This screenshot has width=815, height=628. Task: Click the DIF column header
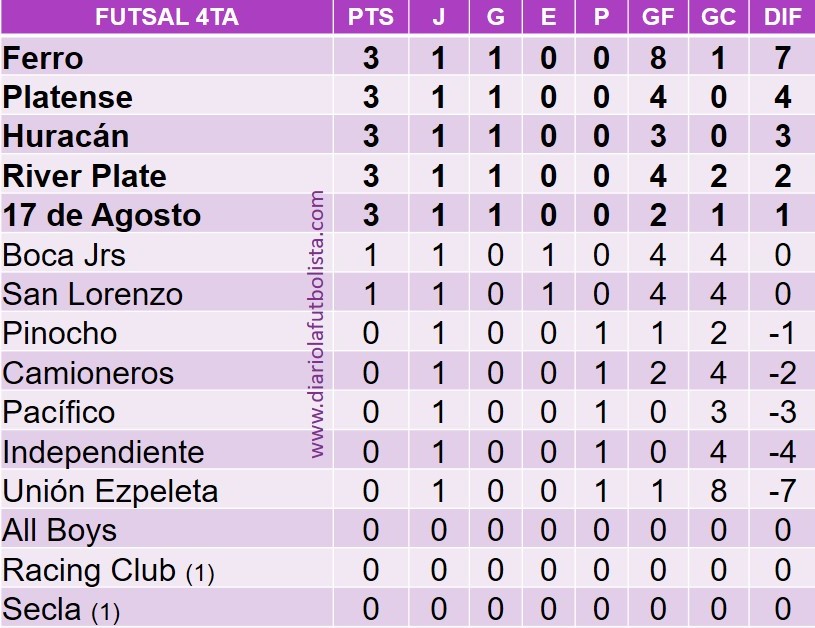coord(782,18)
